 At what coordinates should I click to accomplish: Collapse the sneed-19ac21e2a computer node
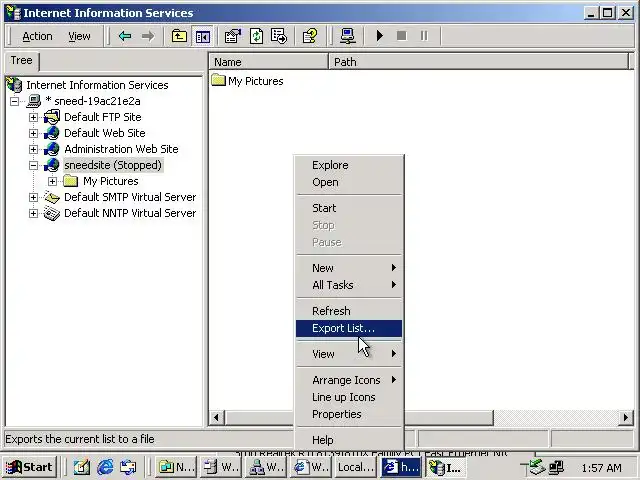pyautogui.click(x=14, y=101)
